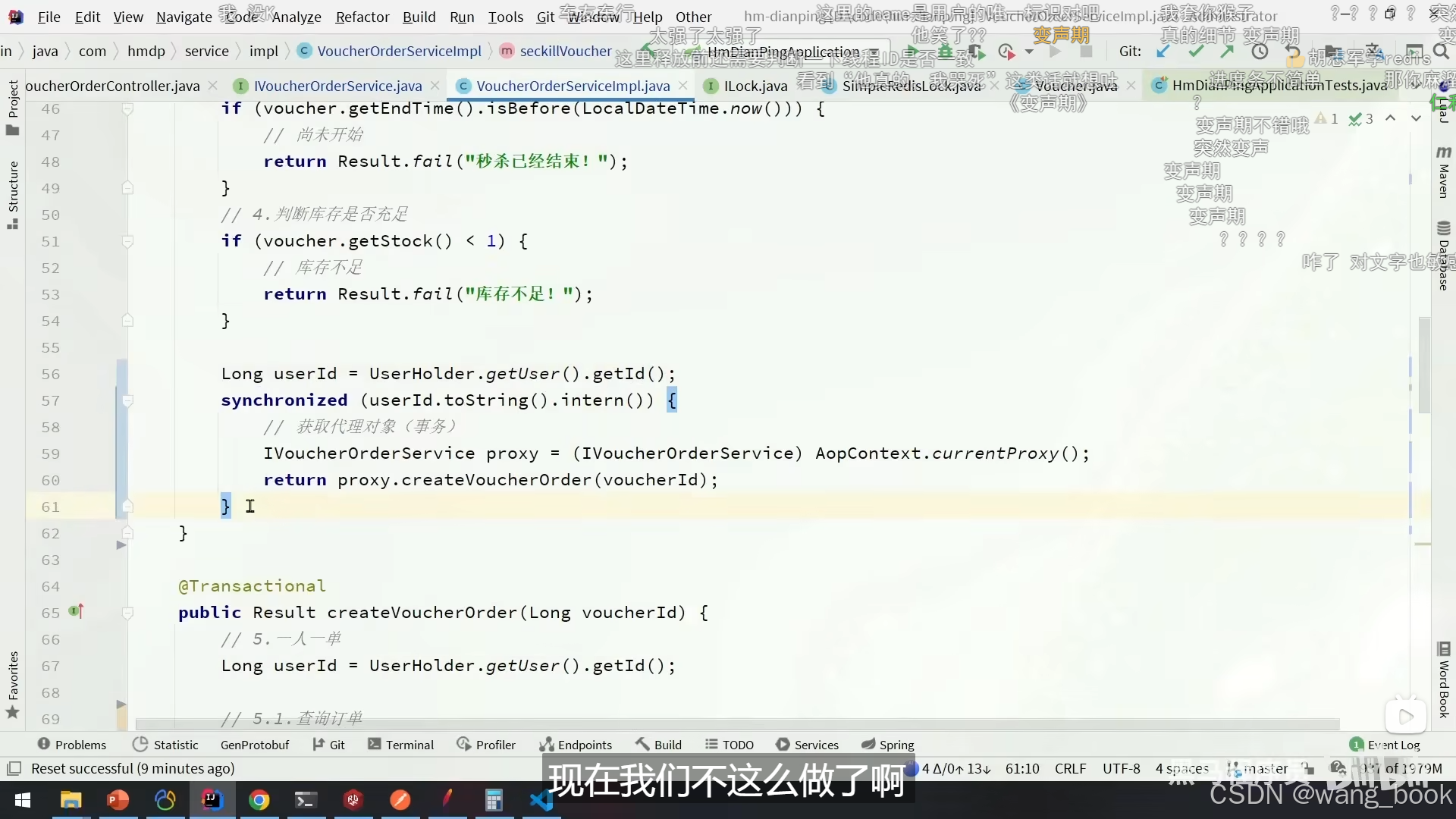Collapse the synchronized block fold marker
Image resolution: width=1456 pixels, height=819 pixels.
click(127, 400)
